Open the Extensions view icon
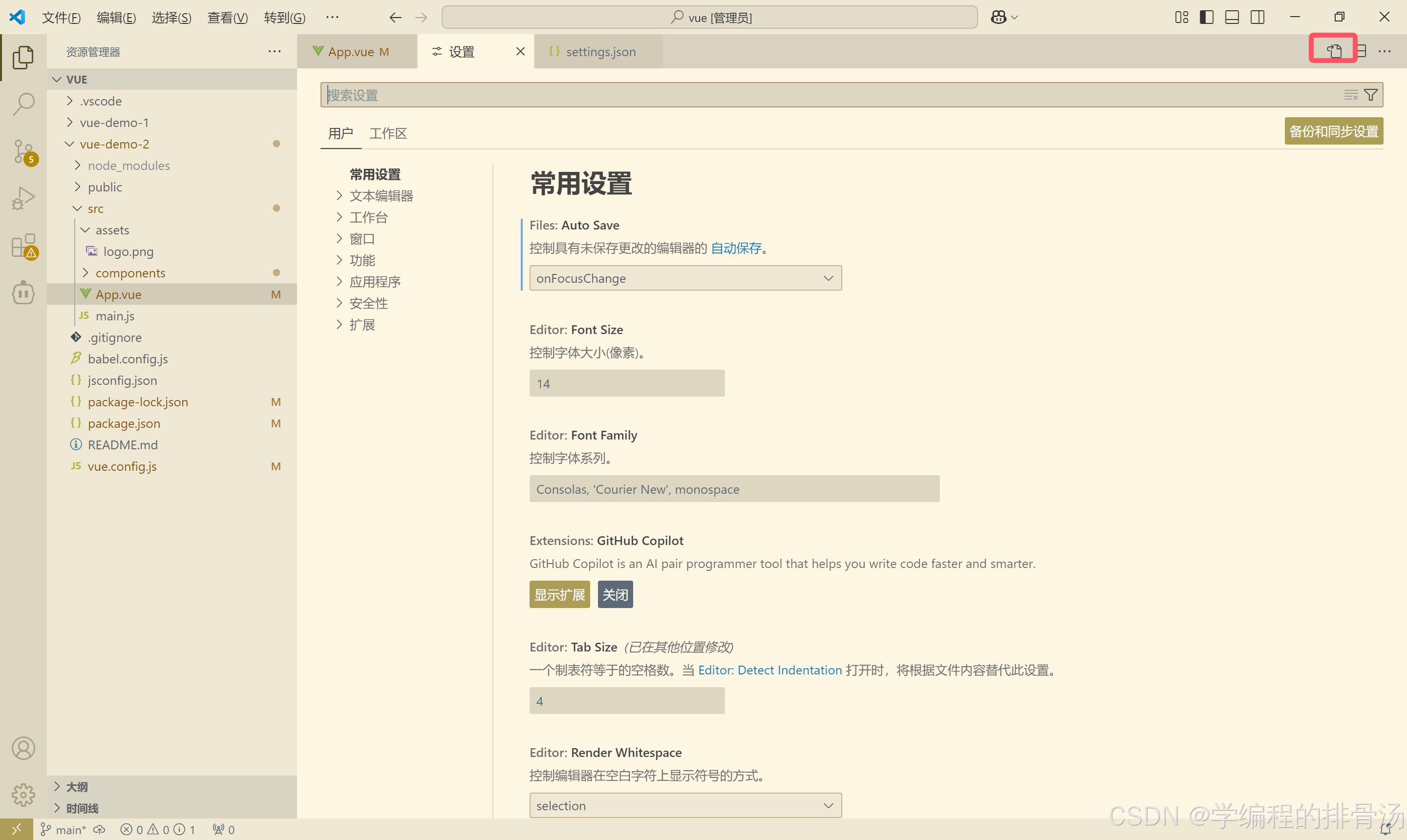Viewport: 1407px width, 840px height. [x=23, y=246]
